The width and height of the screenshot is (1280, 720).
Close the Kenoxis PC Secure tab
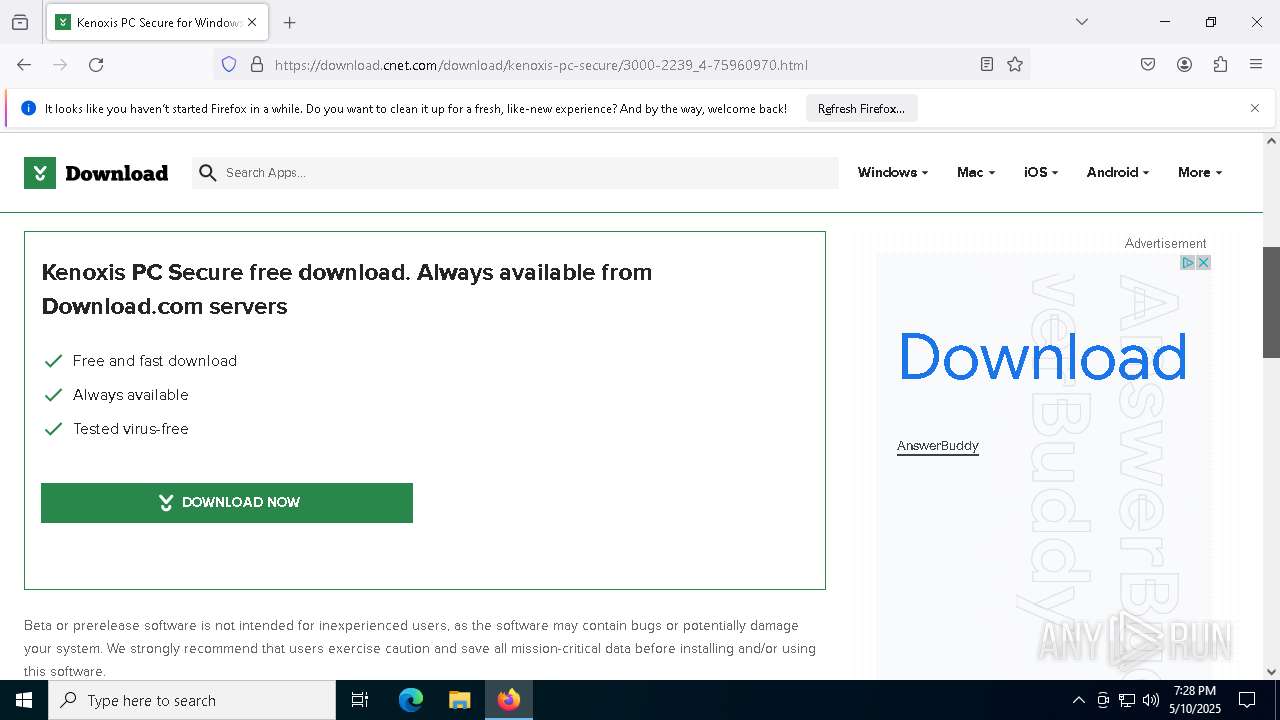tap(252, 22)
